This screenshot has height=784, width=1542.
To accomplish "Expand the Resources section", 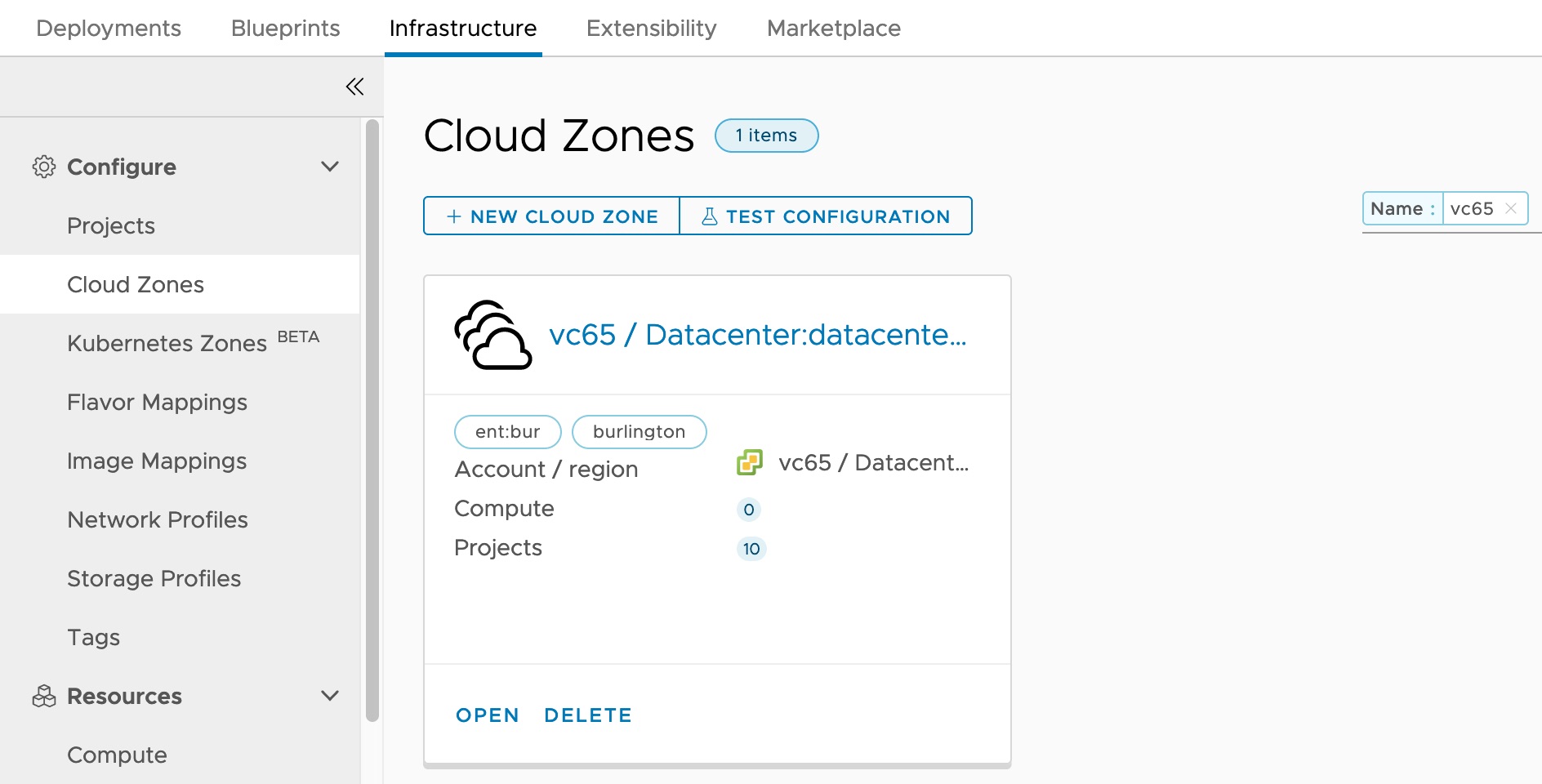I will [330, 695].
